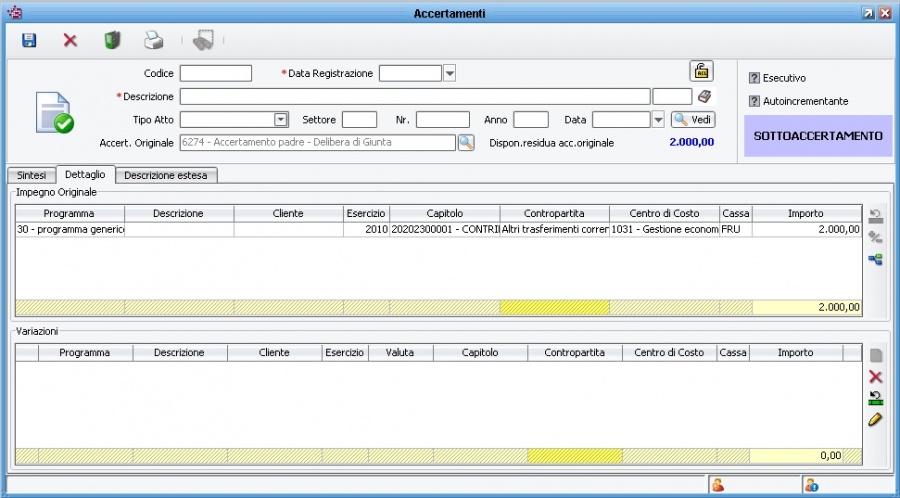Click the padlock icon above Descrizione field

click(701, 71)
